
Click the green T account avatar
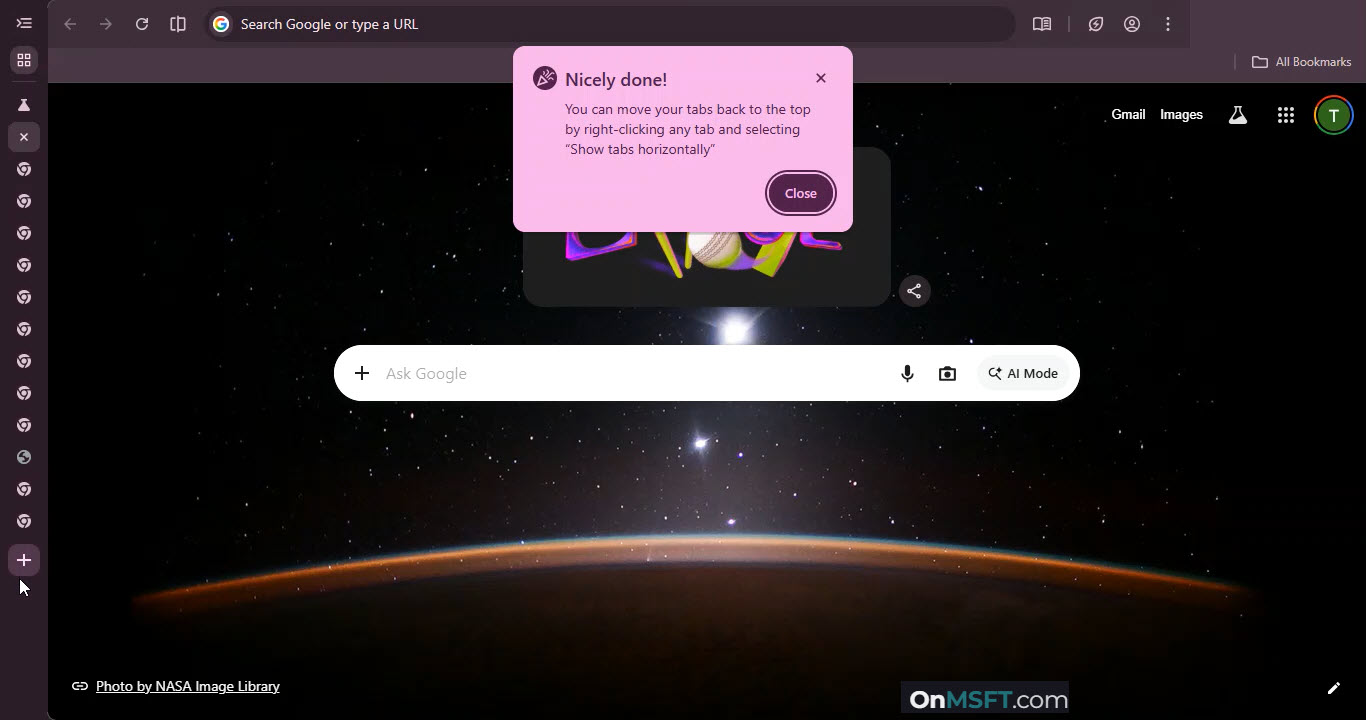1333,115
